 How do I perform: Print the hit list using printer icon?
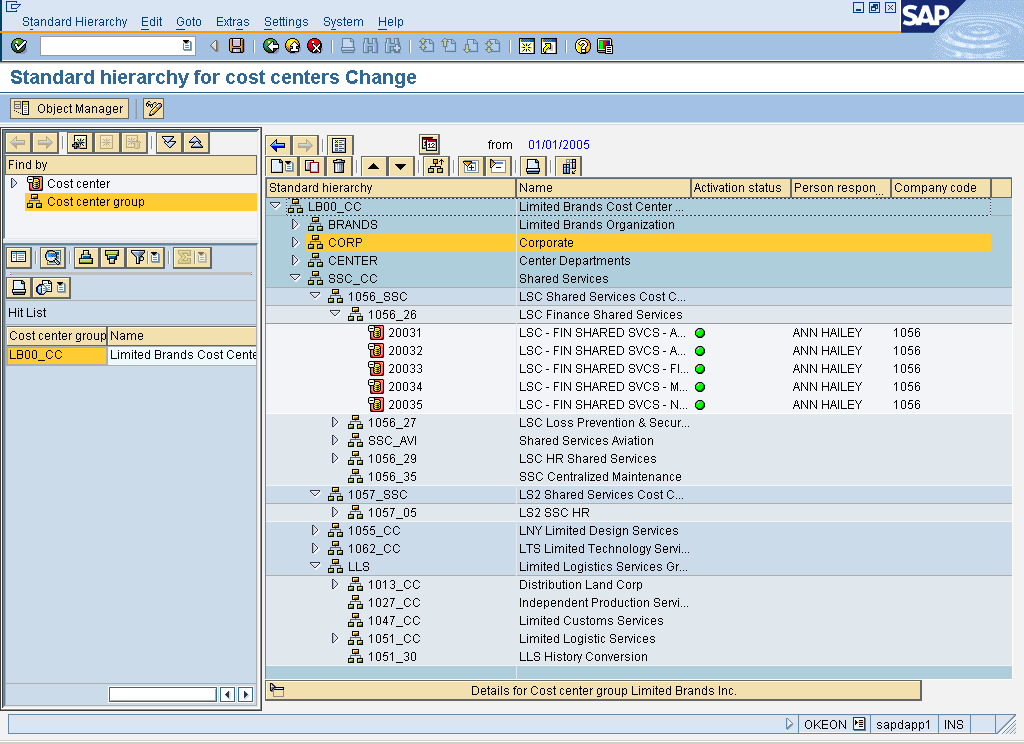19,287
